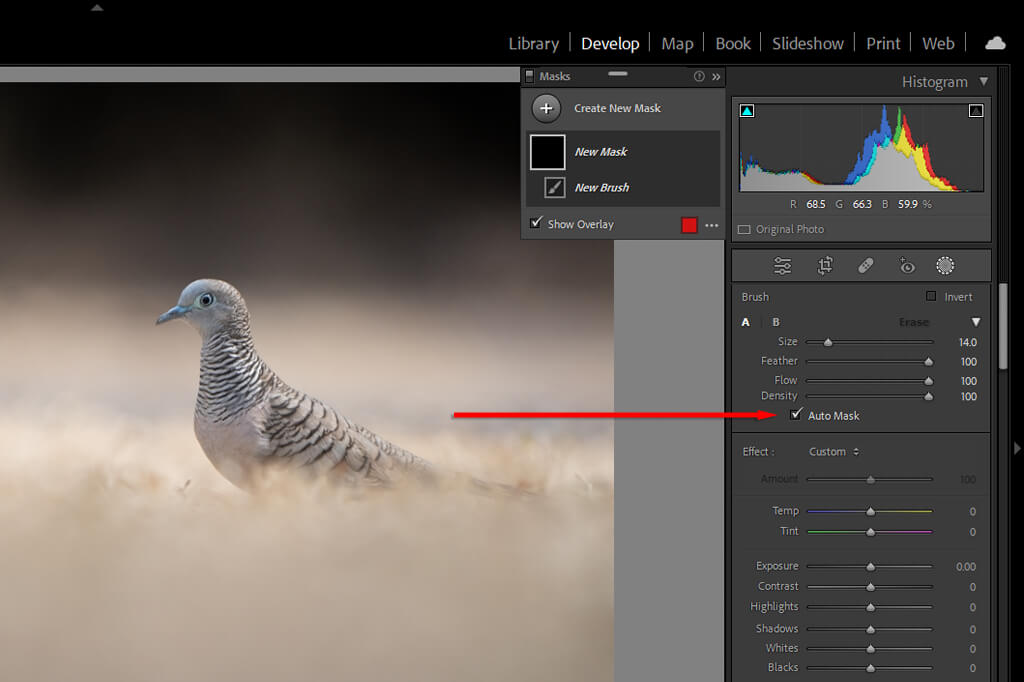The width and height of the screenshot is (1024, 682).
Task: Click the plus icon to create mask
Action: [546, 108]
